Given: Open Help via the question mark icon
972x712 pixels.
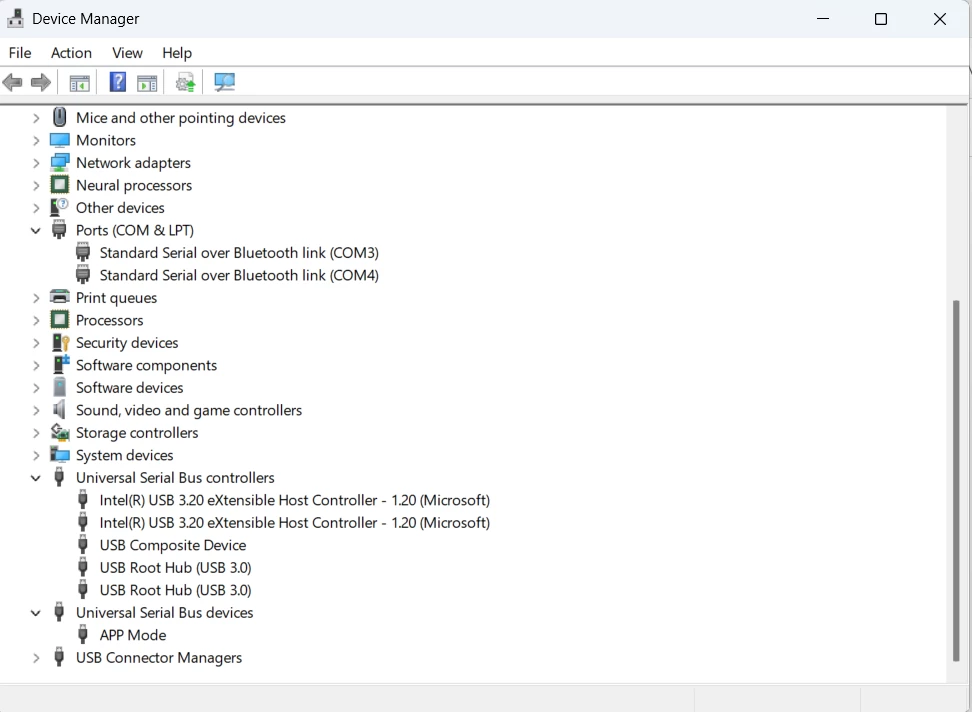Looking at the screenshot, I should pyautogui.click(x=118, y=82).
